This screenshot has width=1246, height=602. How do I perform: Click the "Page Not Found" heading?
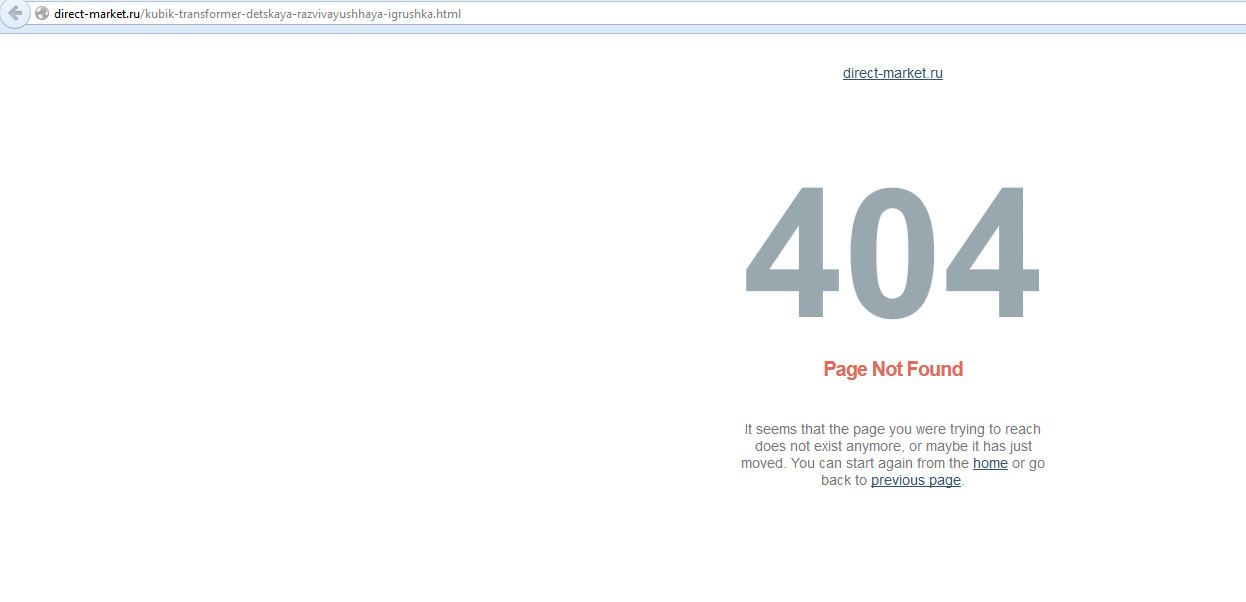tap(893, 369)
